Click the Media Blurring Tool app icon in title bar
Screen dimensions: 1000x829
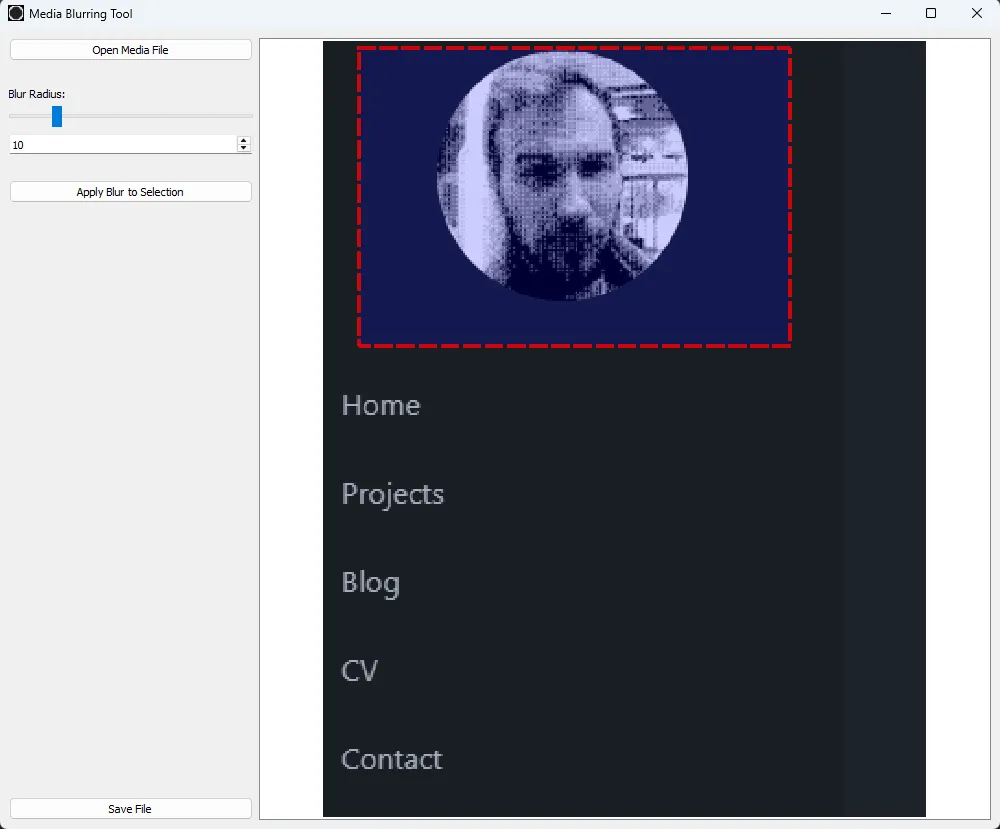tap(16, 13)
